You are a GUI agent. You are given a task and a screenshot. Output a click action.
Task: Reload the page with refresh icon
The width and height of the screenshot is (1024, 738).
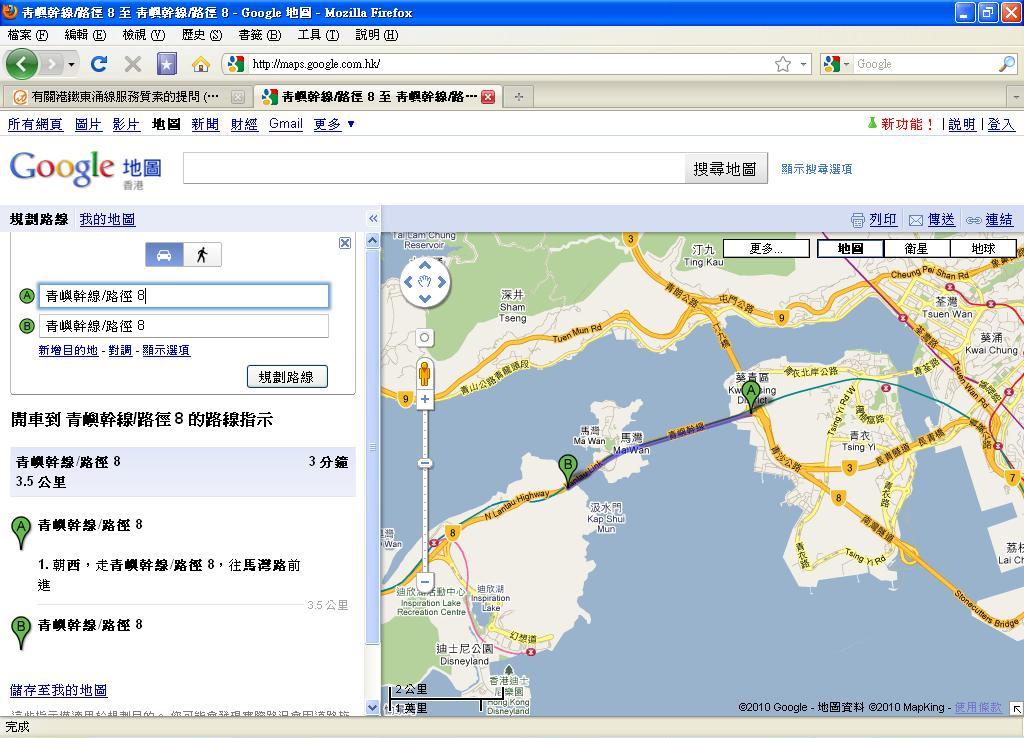pyautogui.click(x=99, y=63)
